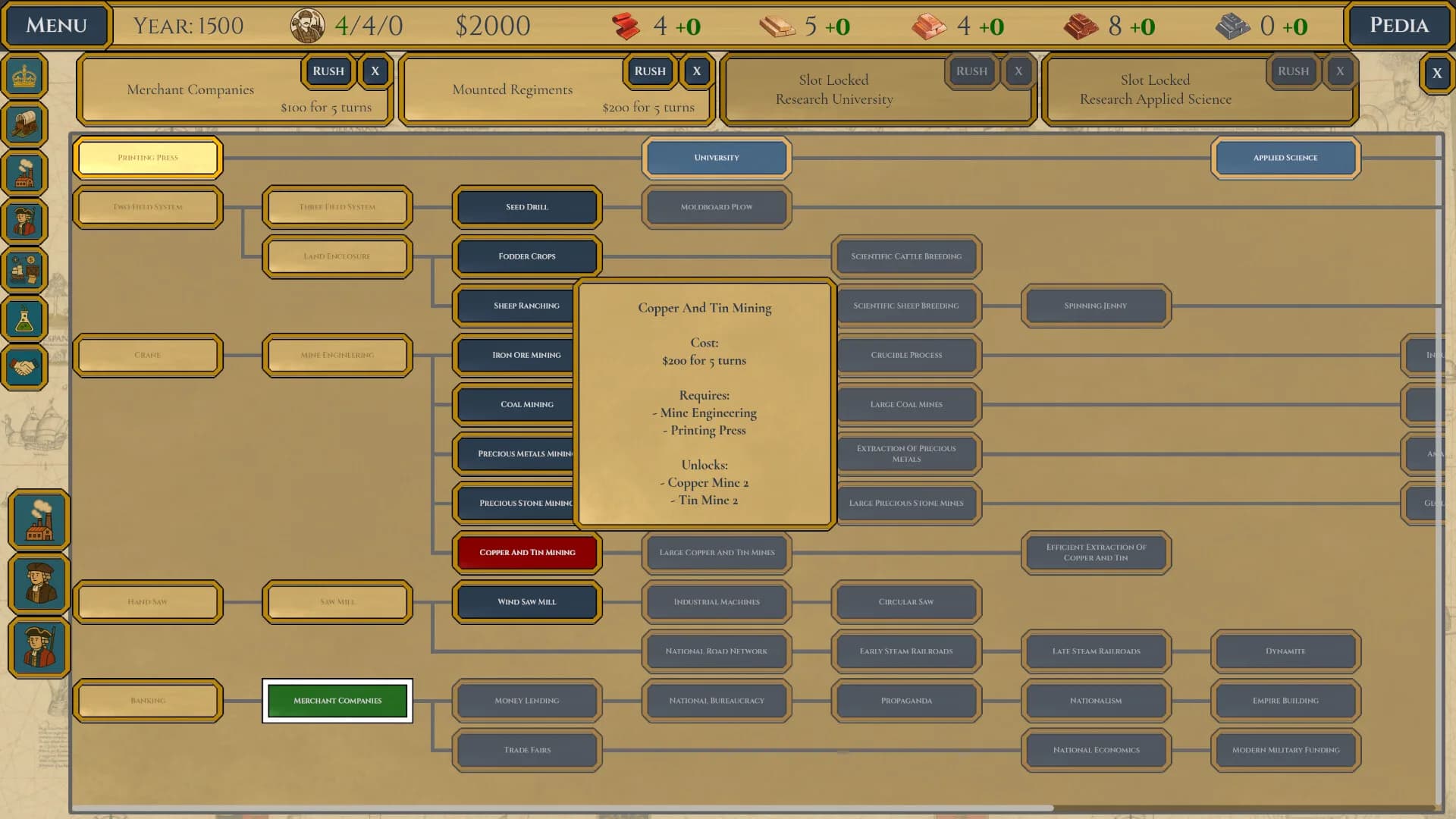
Task: Select the Early Steam Railroads technology
Action: [906, 651]
